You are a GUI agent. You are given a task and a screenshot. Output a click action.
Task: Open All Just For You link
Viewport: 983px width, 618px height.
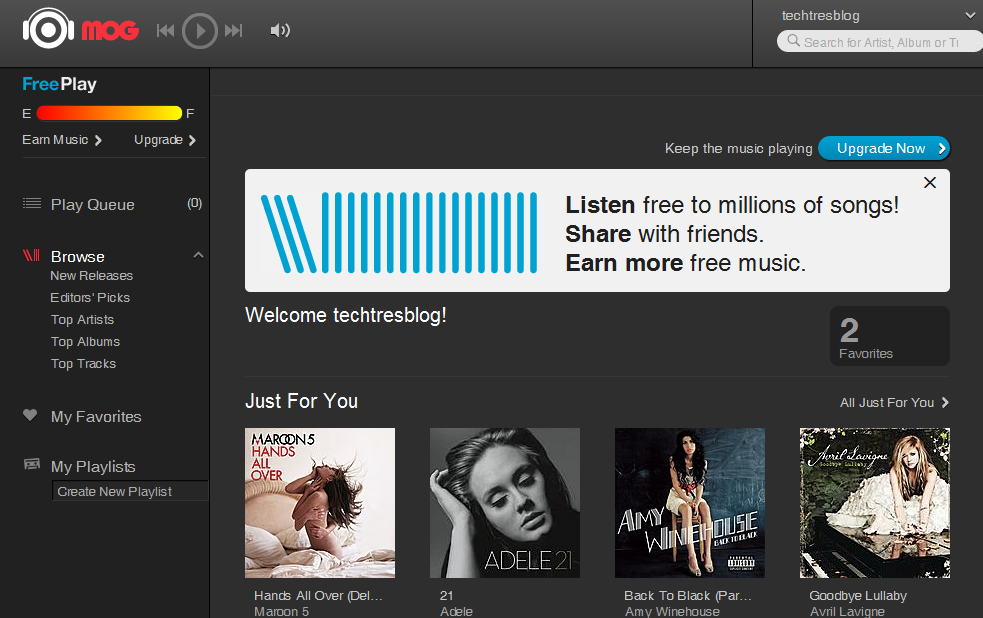[x=894, y=402]
